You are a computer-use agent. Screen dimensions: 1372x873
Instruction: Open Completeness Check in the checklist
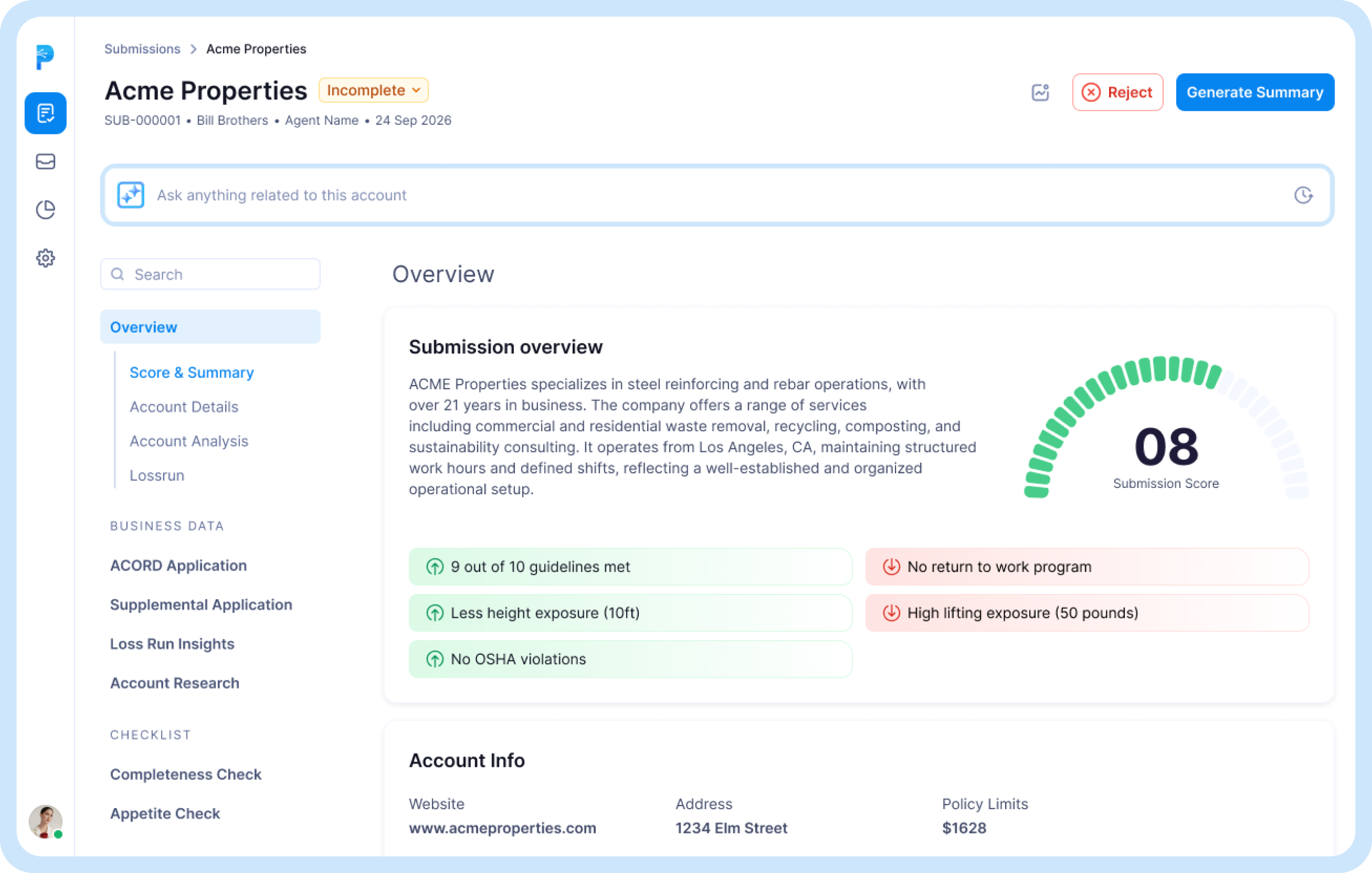[x=185, y=774]
